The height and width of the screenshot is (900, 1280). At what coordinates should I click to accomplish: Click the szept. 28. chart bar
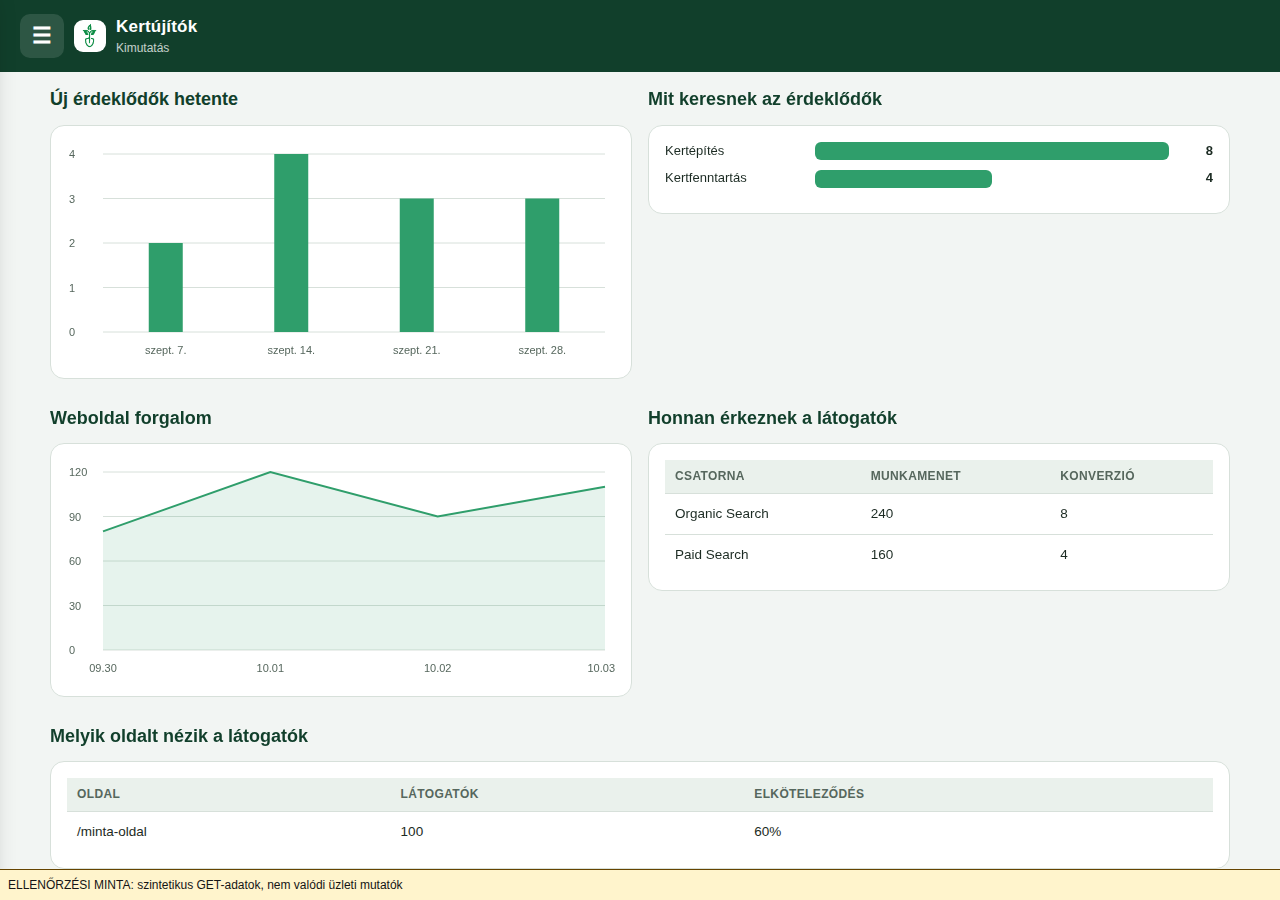tap(542, 265)
